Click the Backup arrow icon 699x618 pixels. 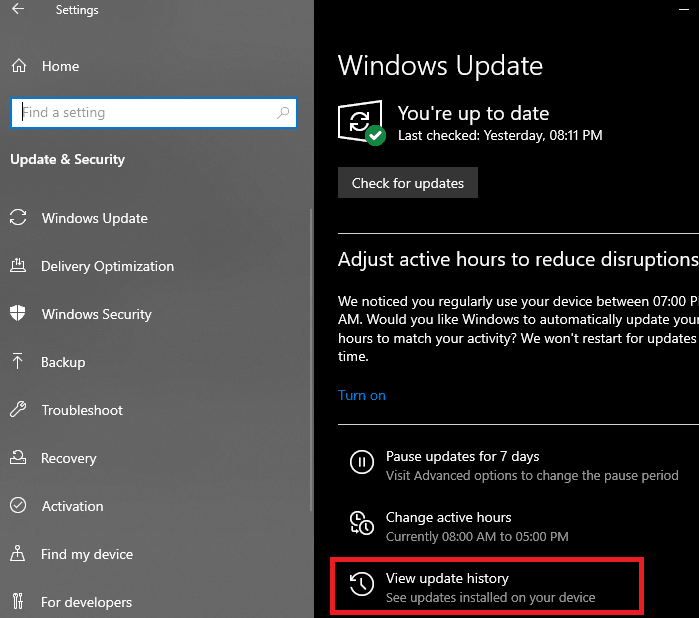coord(17,361)
